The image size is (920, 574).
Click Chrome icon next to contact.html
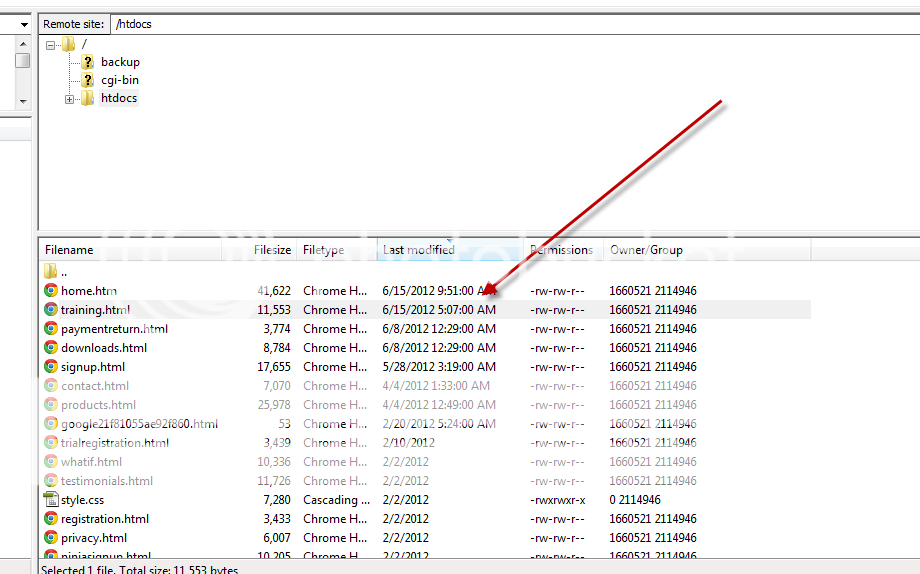[x=51, y=386]
